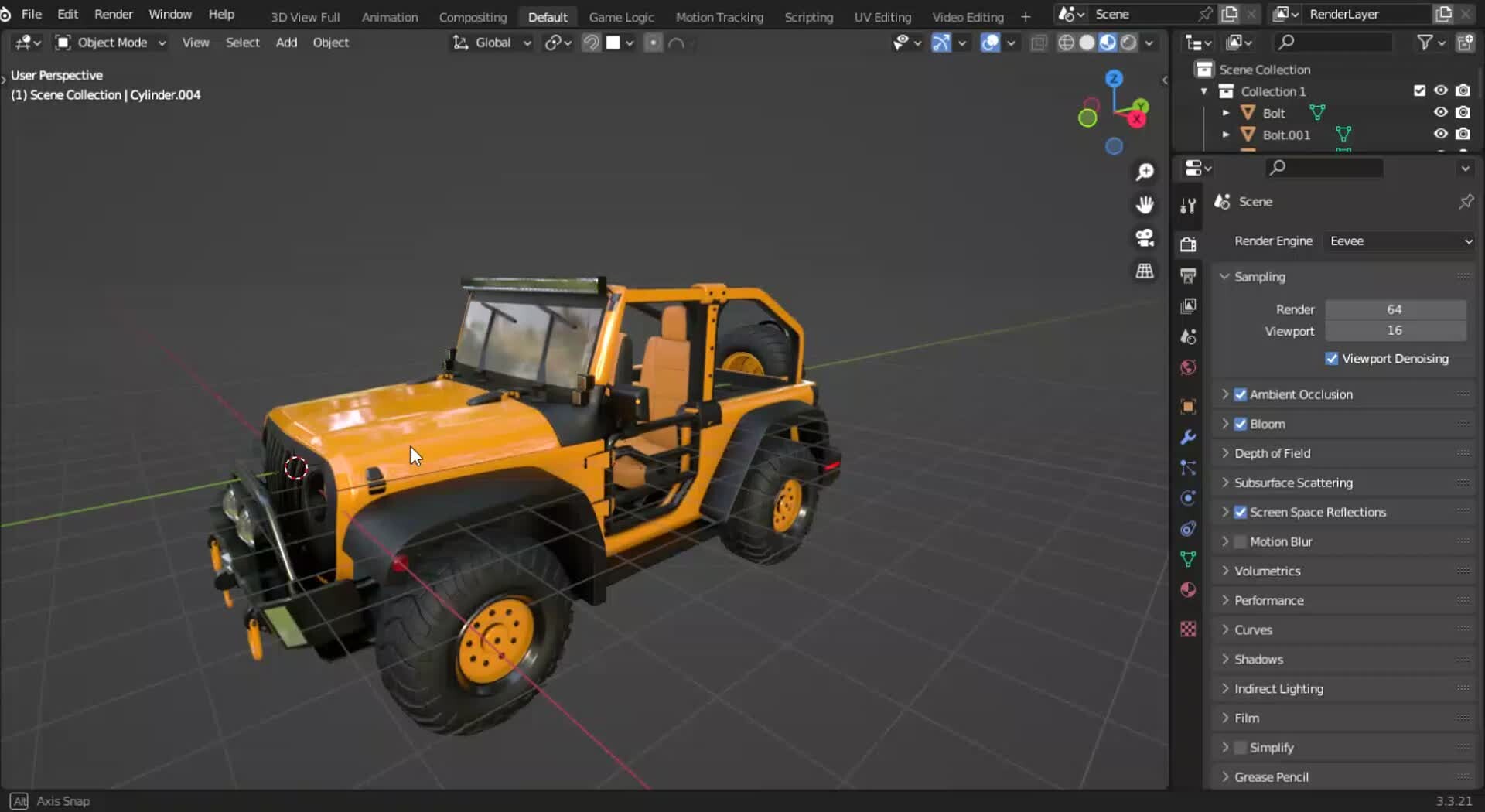Open the Render menu

click(x=113, y=13)
